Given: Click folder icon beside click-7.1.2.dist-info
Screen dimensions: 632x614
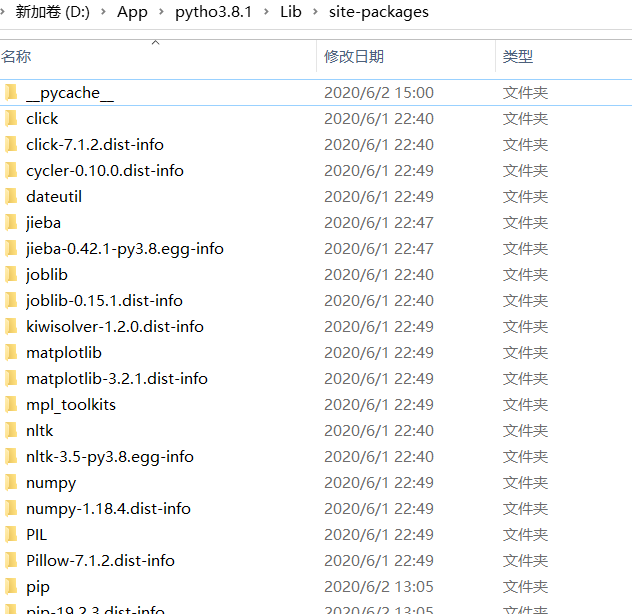Looking at the screenshot, I should (11, 145).
